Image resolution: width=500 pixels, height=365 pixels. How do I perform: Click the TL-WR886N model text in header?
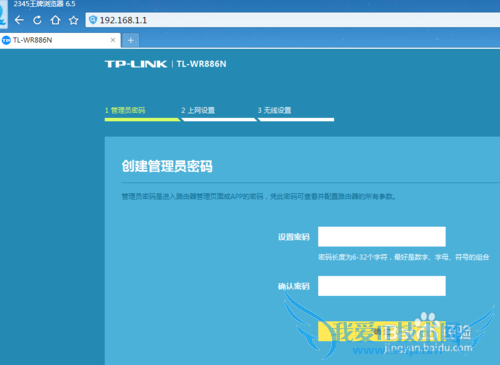tap(201, 64)
